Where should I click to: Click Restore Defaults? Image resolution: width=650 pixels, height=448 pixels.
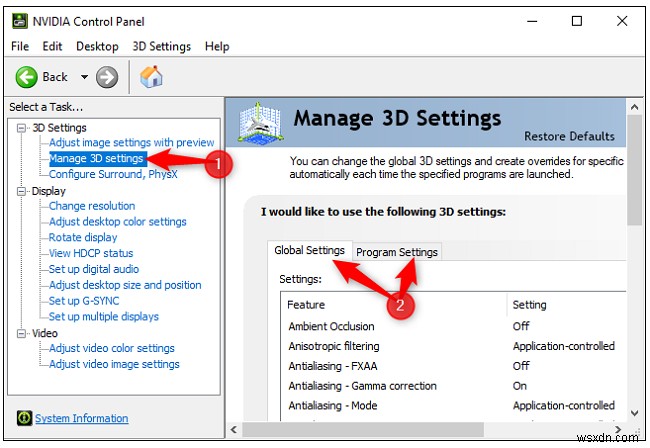coord(568,136)
